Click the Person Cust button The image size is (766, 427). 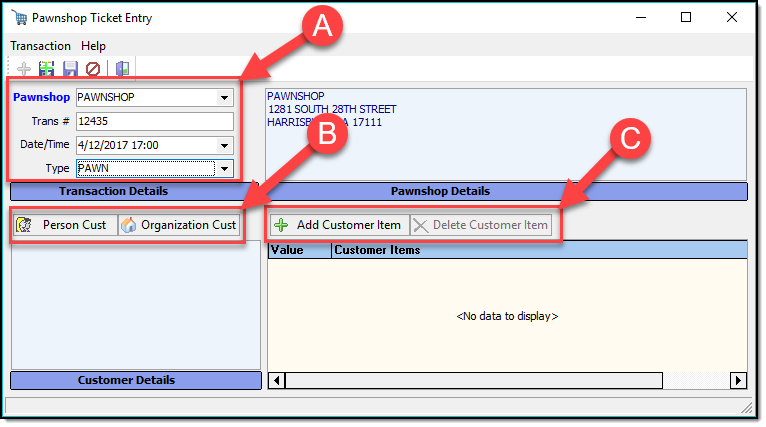click(x=65, y=225)
